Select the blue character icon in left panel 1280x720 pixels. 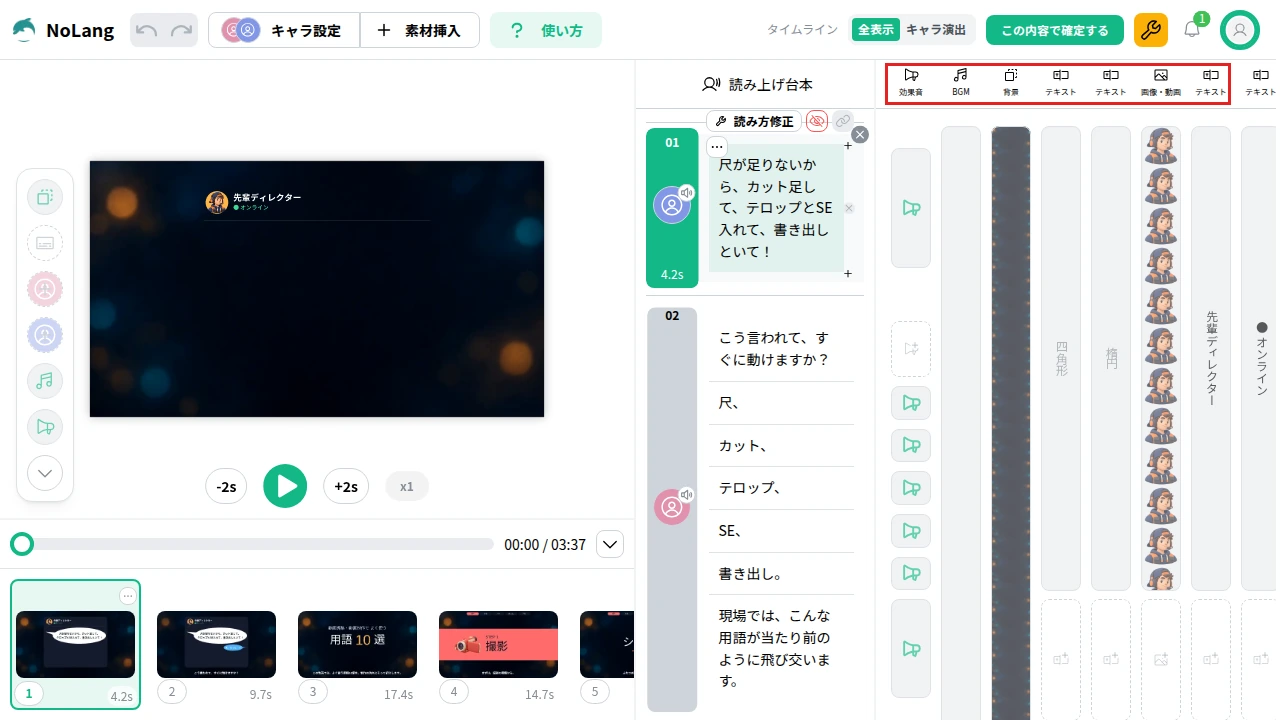45,335
